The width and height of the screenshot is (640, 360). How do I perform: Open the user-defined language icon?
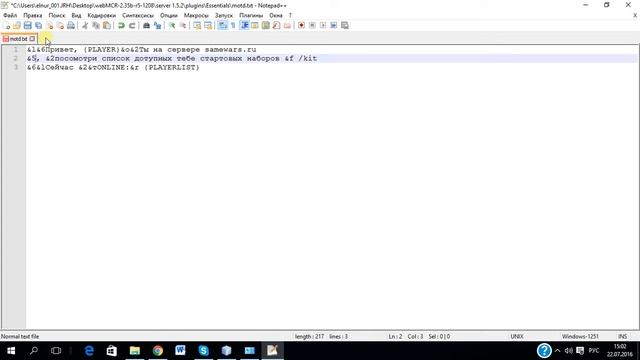[x=255, y=25]
